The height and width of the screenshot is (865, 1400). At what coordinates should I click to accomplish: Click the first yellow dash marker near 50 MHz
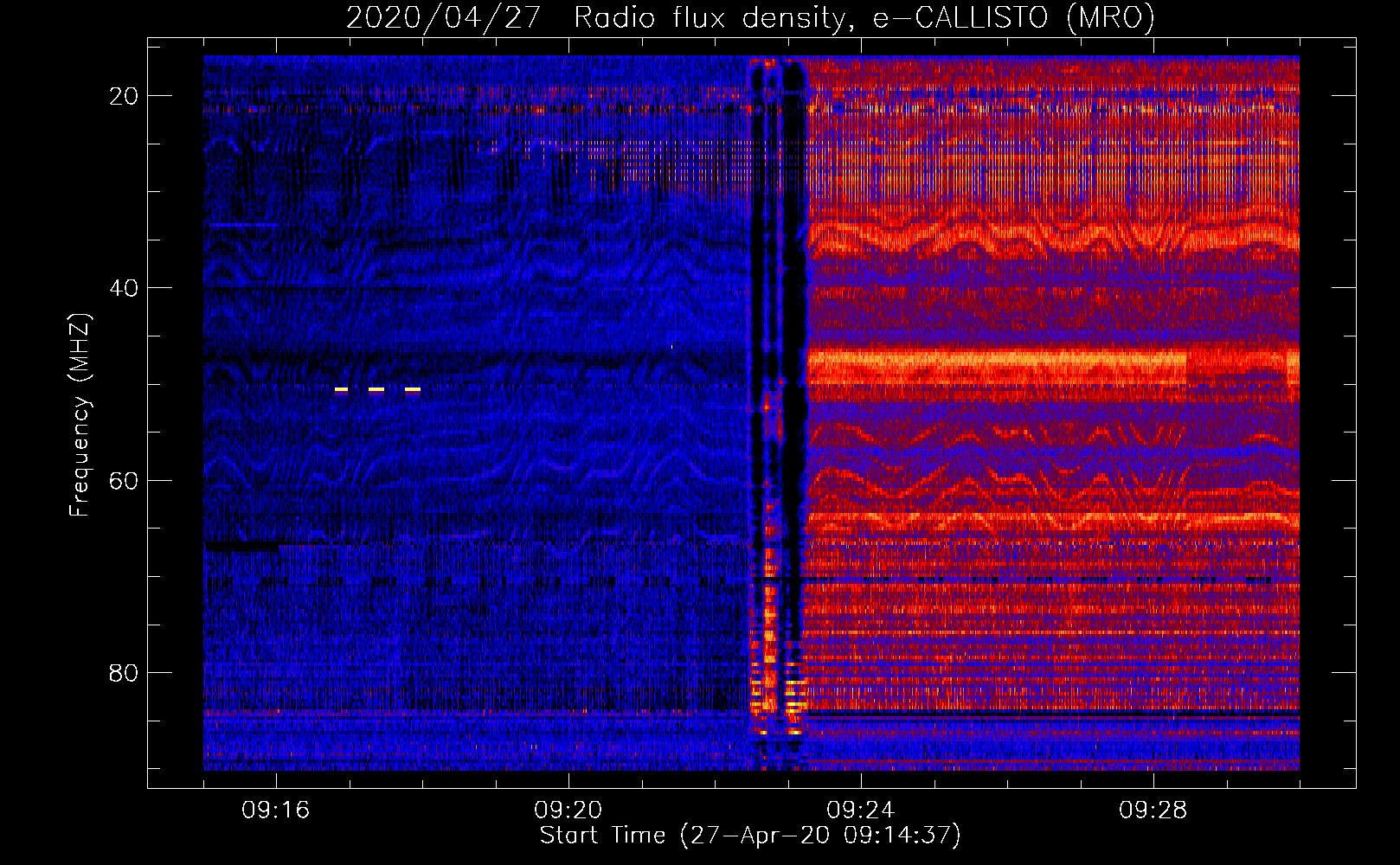tap(341, 390)
